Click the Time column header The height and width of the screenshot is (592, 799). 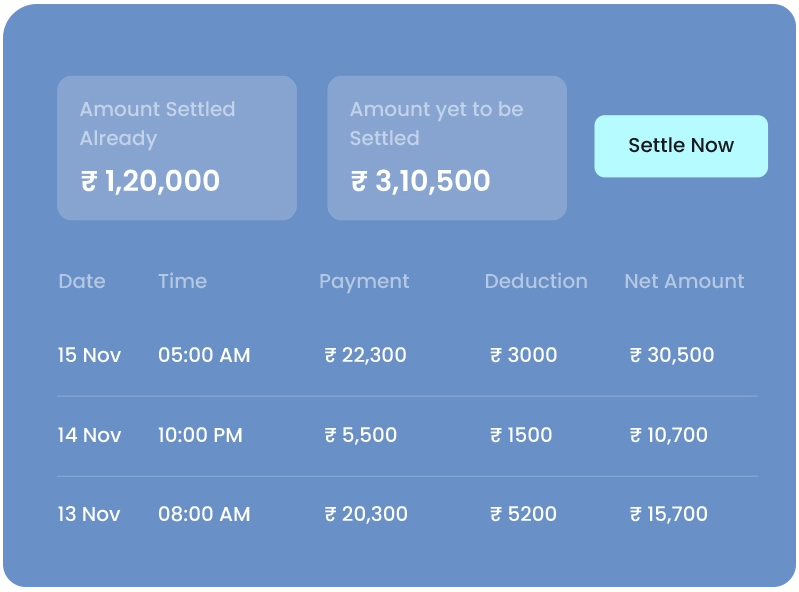pyautogui.click(x=182, y=282)
